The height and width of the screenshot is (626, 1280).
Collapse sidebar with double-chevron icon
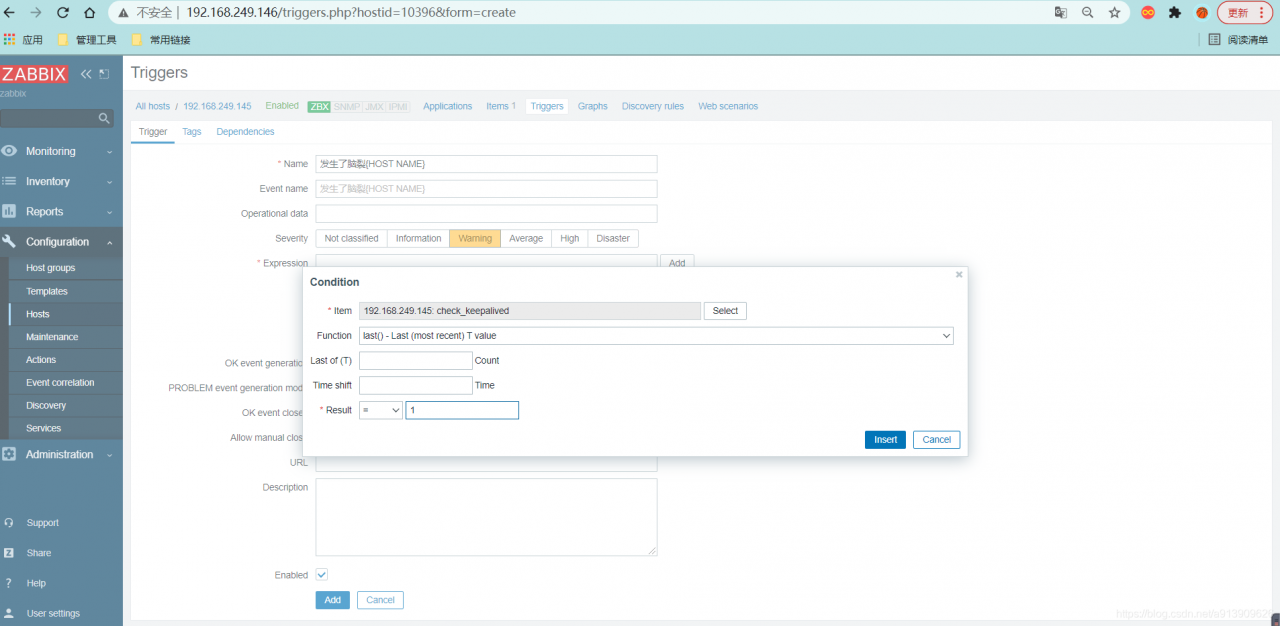click(86, 74)
